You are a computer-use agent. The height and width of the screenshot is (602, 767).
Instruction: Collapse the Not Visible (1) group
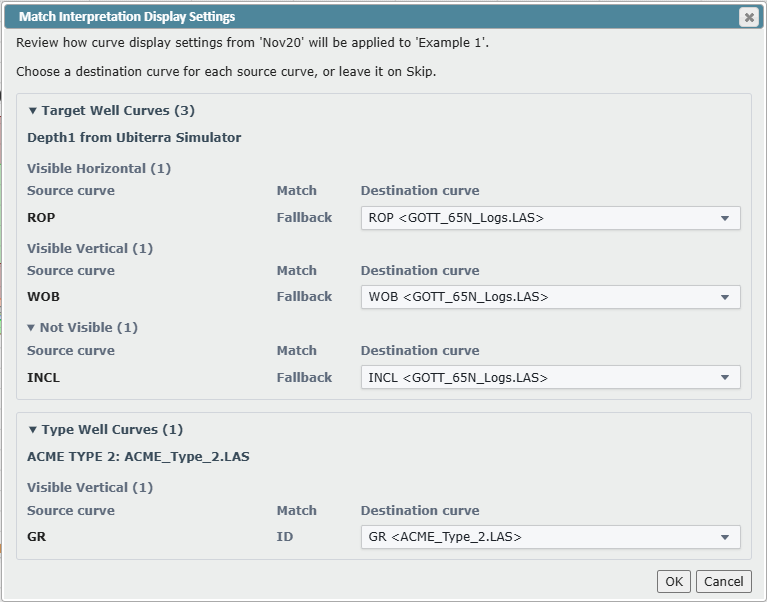pyautogui.click(x=31, y=328)
